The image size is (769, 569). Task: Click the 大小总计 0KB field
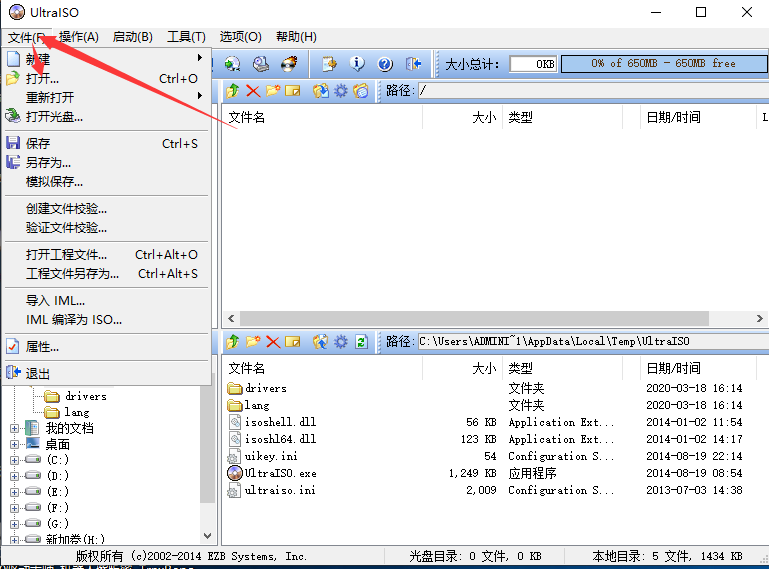coord(534,64)
